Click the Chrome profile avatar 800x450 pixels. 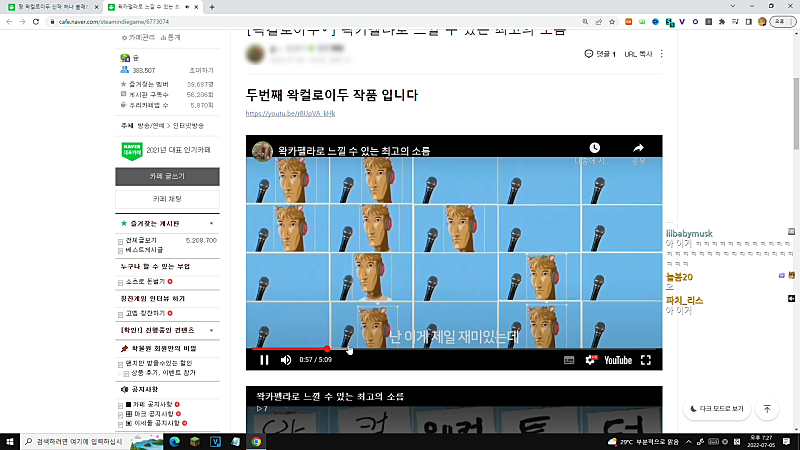click(762, 22)
